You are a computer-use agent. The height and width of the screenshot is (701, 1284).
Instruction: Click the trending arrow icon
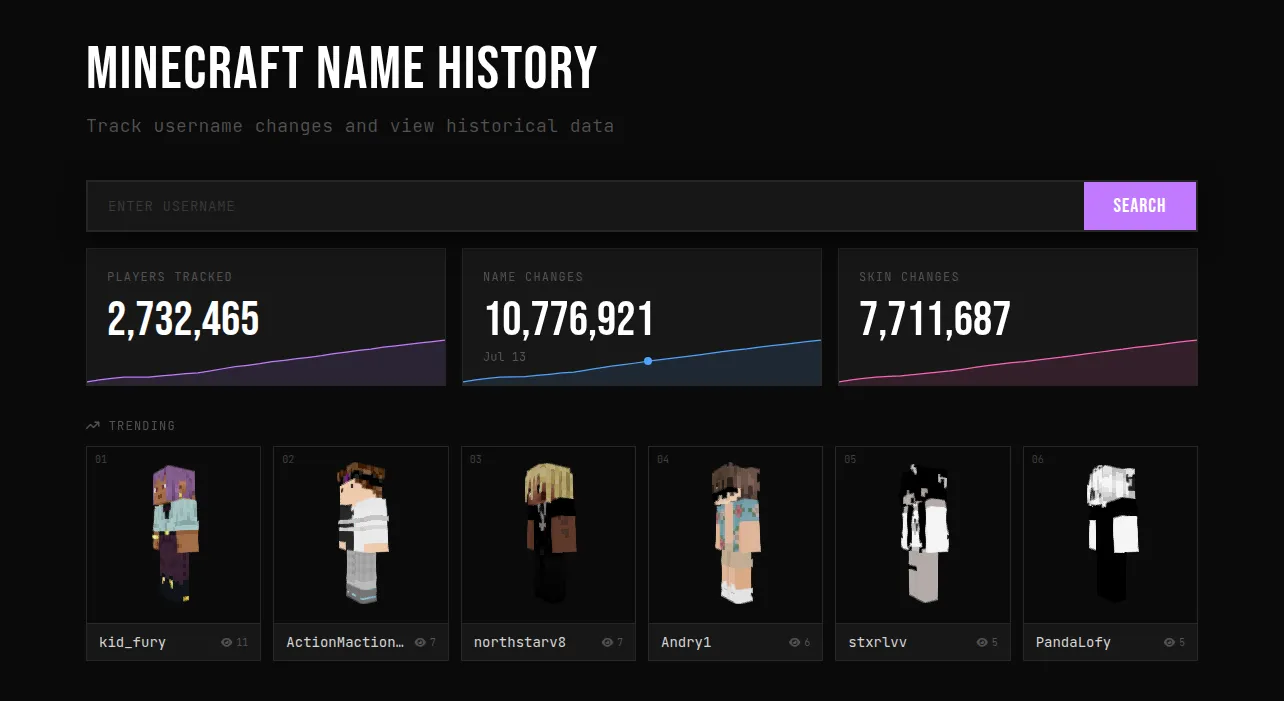pyautogui.click(x=93, y=426)
